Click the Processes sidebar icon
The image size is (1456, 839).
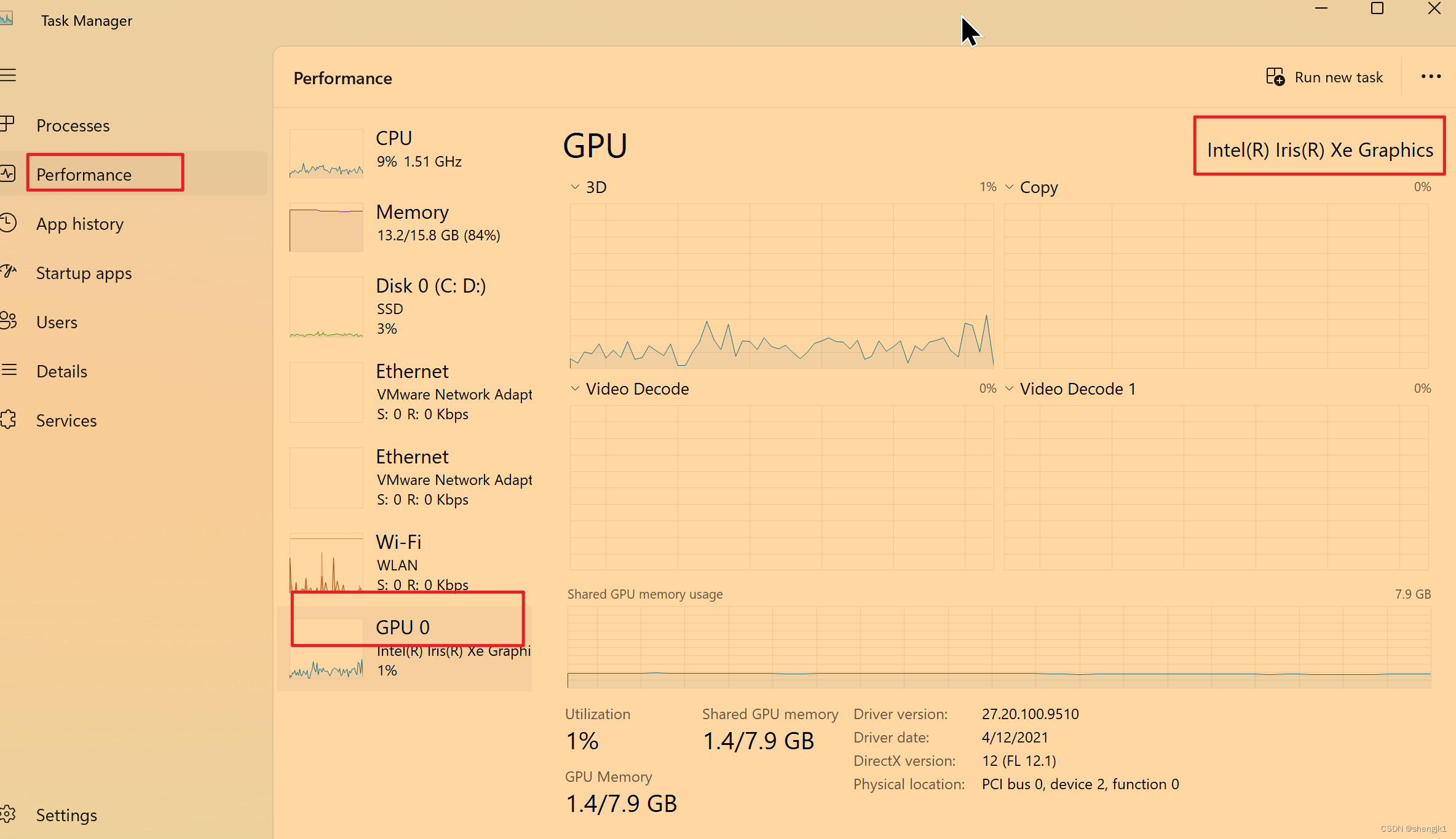7,125
